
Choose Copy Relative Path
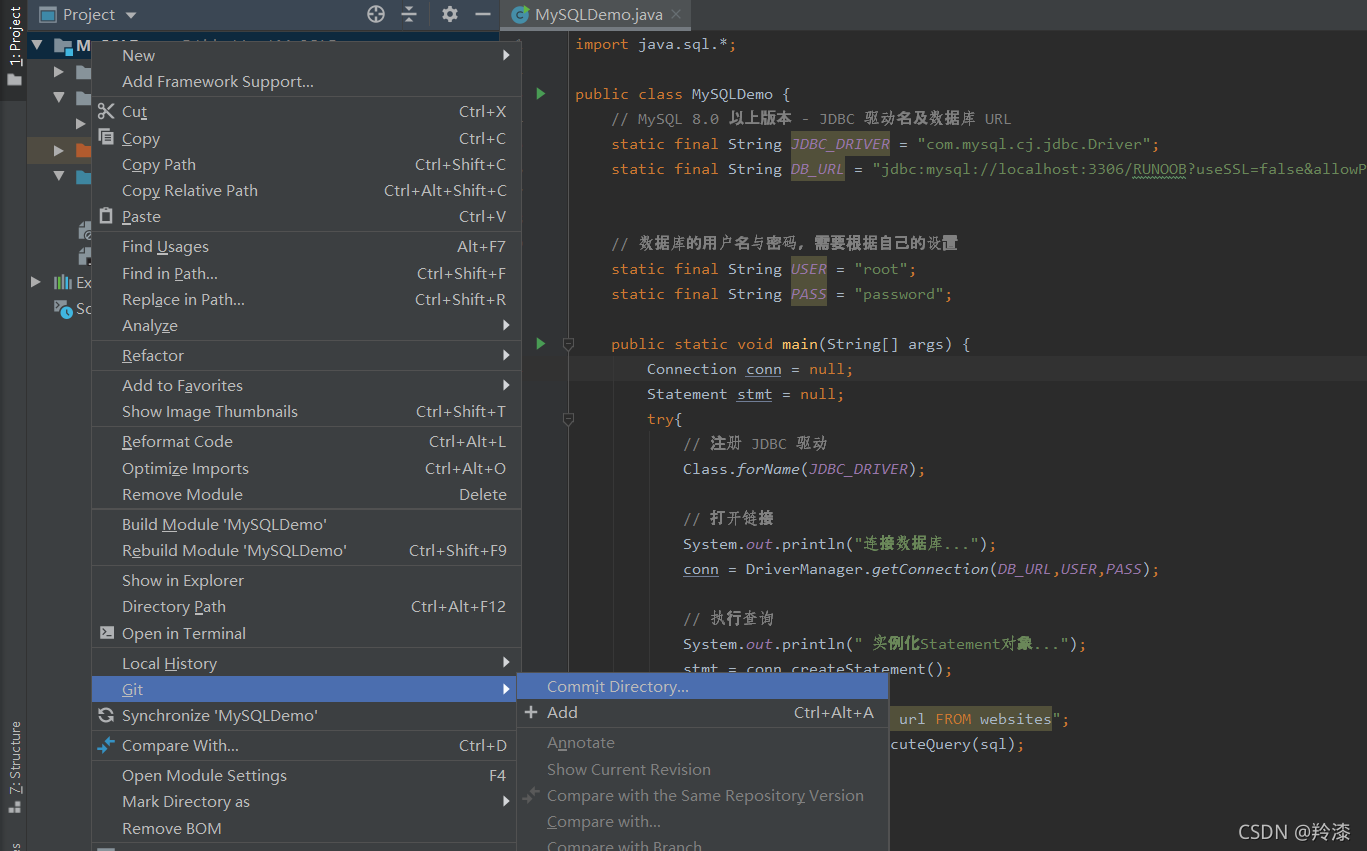click(x=306, y=190)
